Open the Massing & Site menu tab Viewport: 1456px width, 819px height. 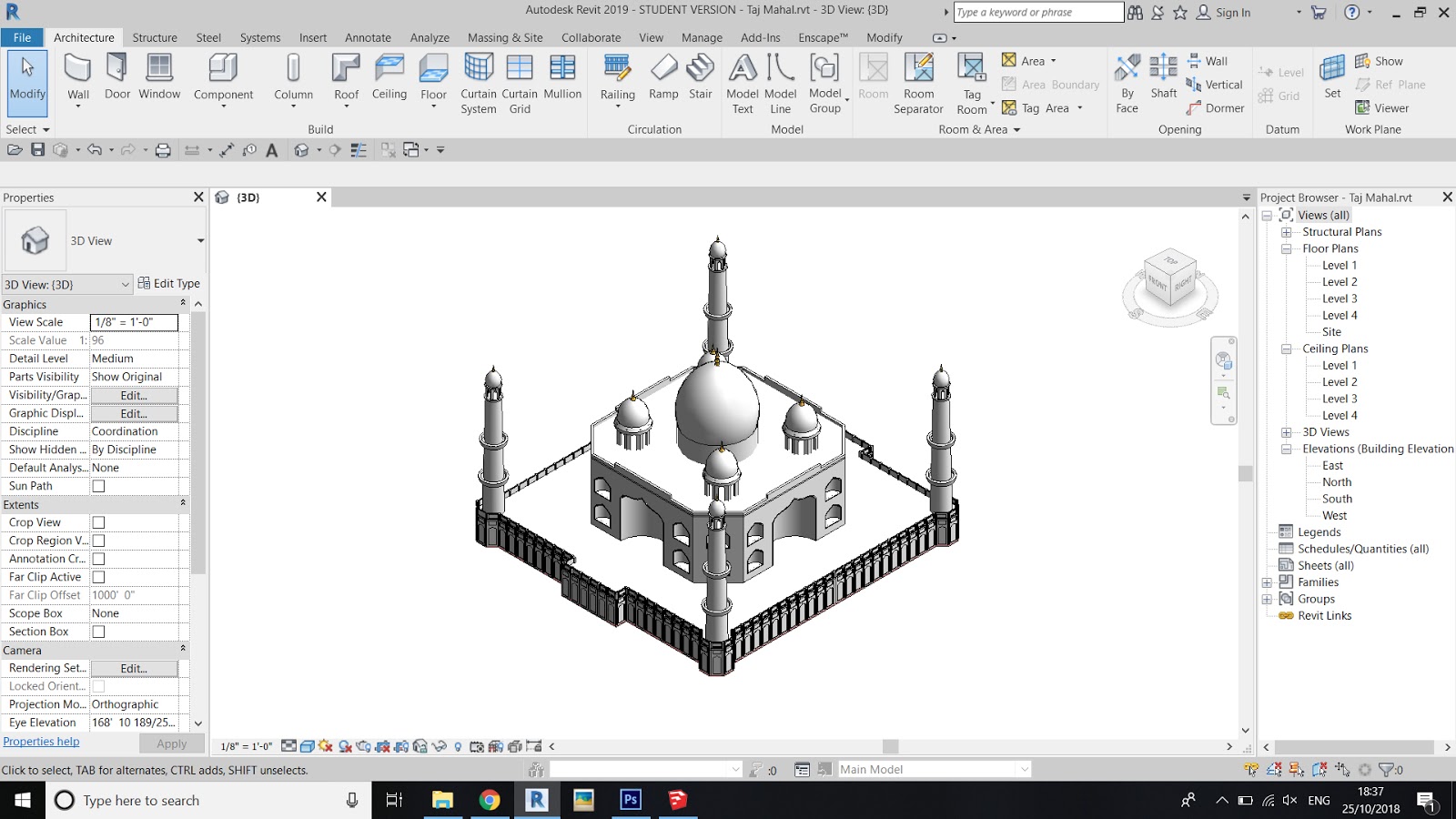[504, 37]
